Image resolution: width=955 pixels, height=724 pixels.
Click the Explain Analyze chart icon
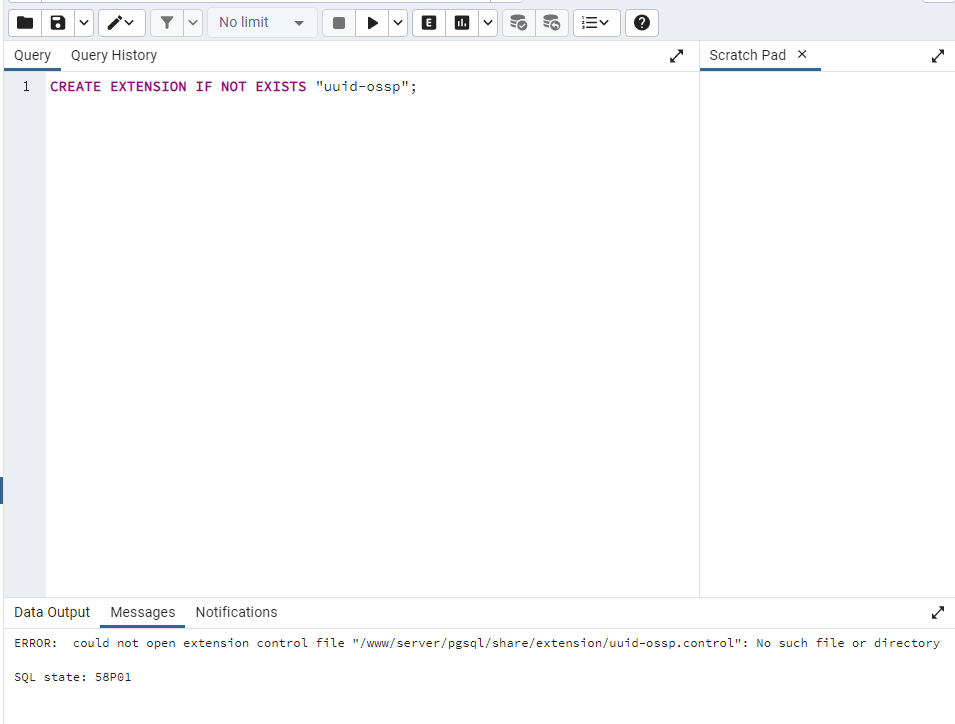point(462,23)
